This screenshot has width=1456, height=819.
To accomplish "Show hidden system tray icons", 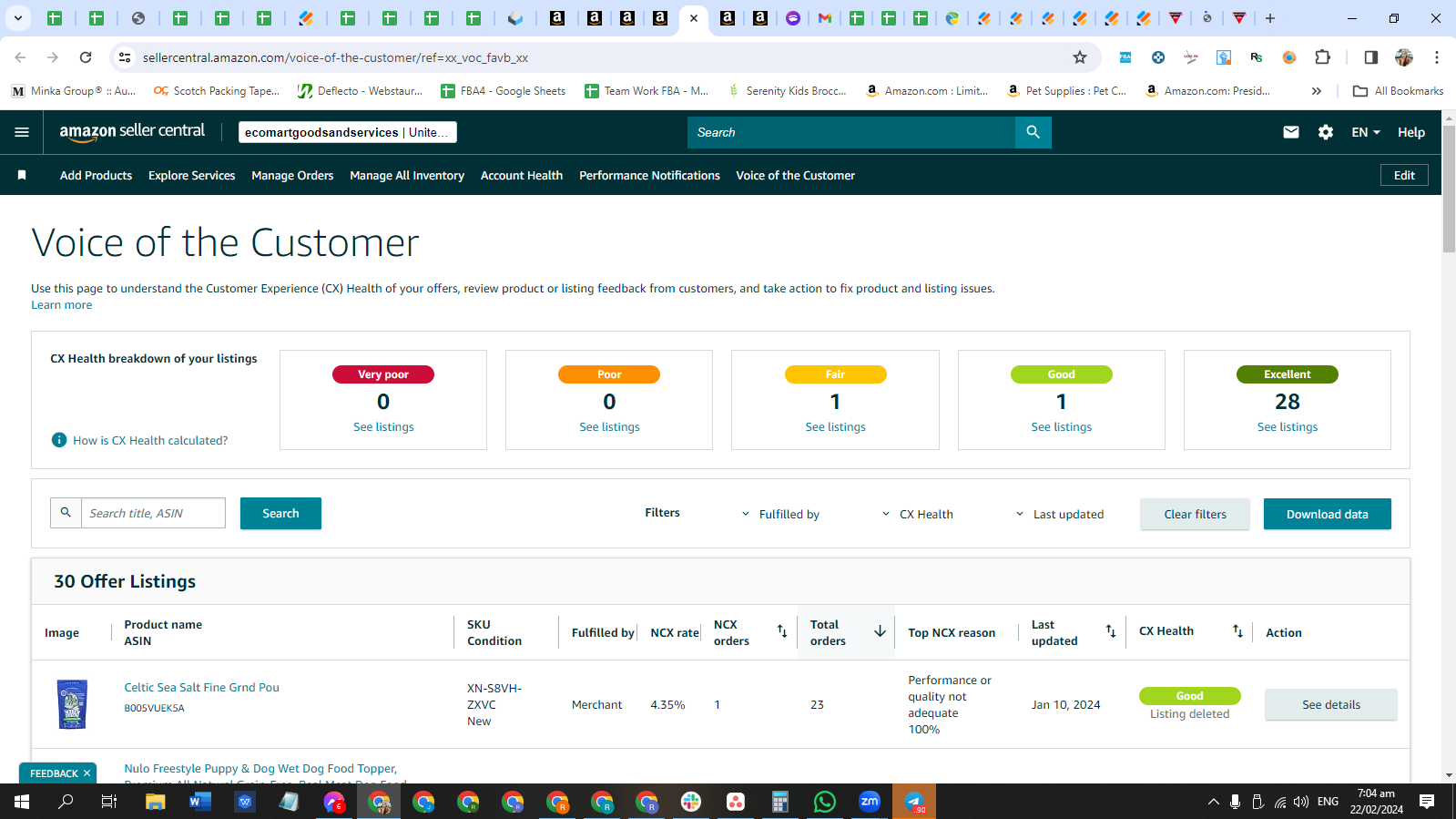I will (1213, 802).
